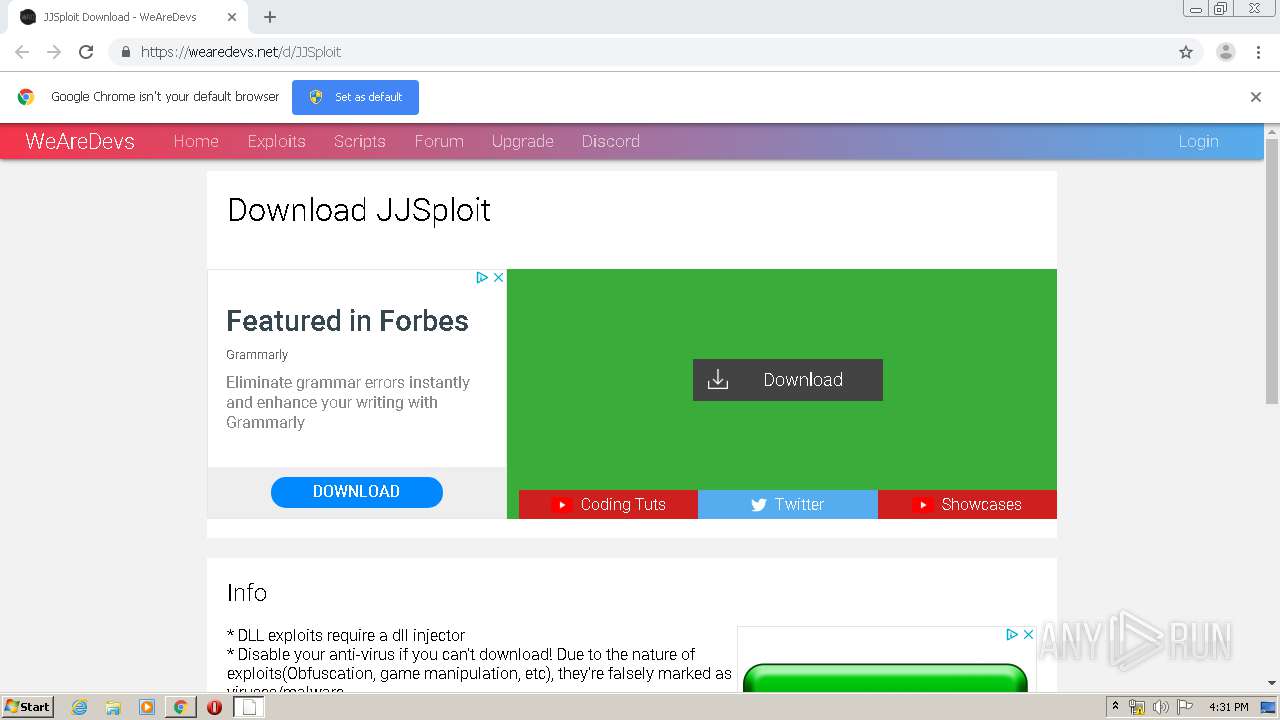Click the blank document taskbar item
This screenshot has width=1280, height=720.
point(250,707)
